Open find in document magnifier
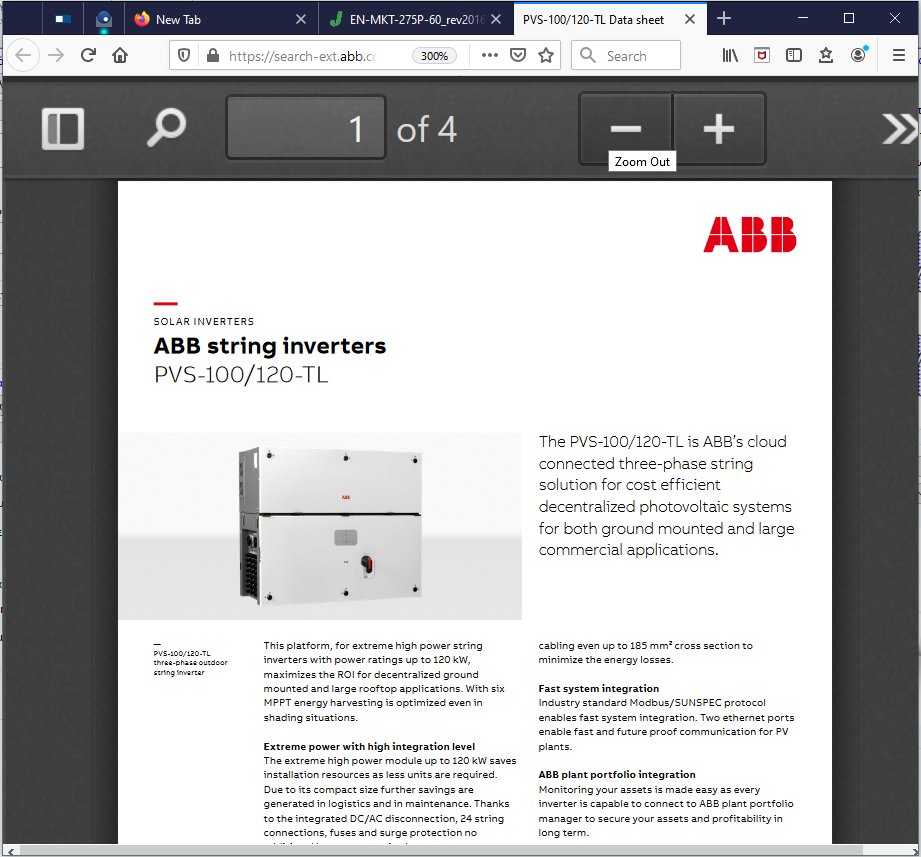 click(166, 129)
